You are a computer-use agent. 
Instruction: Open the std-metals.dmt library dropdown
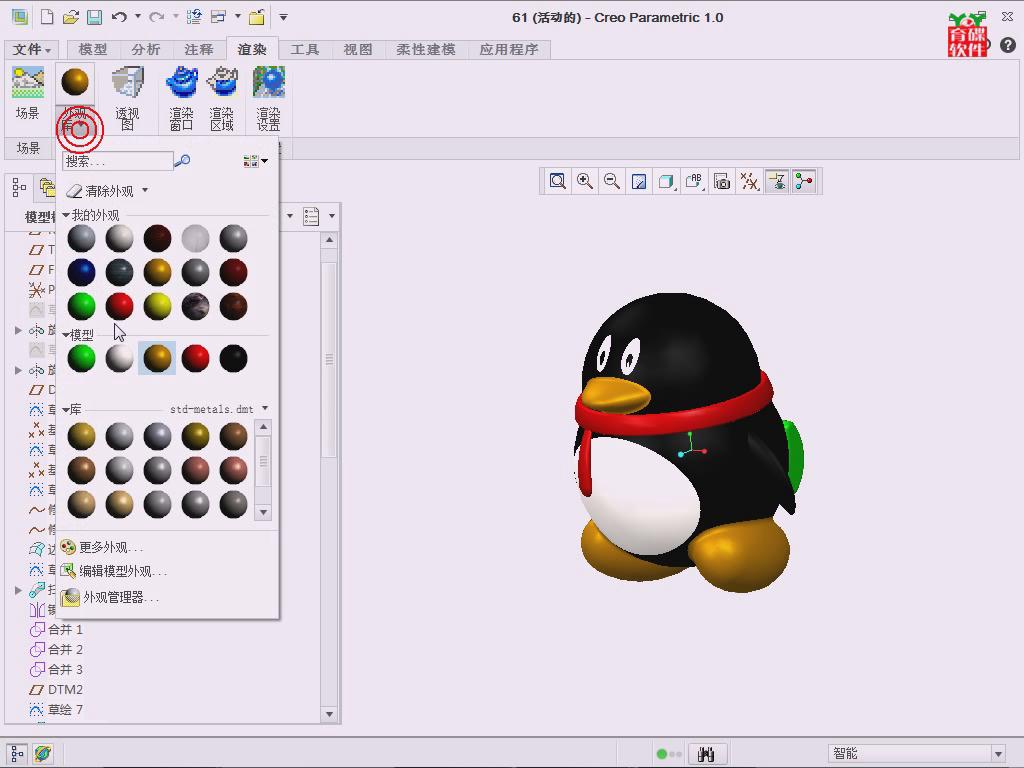click(x=264, y=408)
